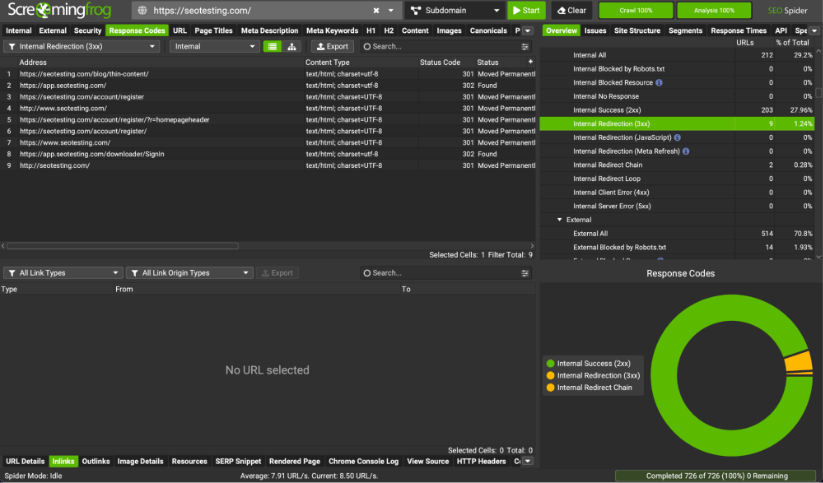Viewport: 823px width, 483px height.
Task: Open the Outlinks bottom tab
Action: (96, 461)
